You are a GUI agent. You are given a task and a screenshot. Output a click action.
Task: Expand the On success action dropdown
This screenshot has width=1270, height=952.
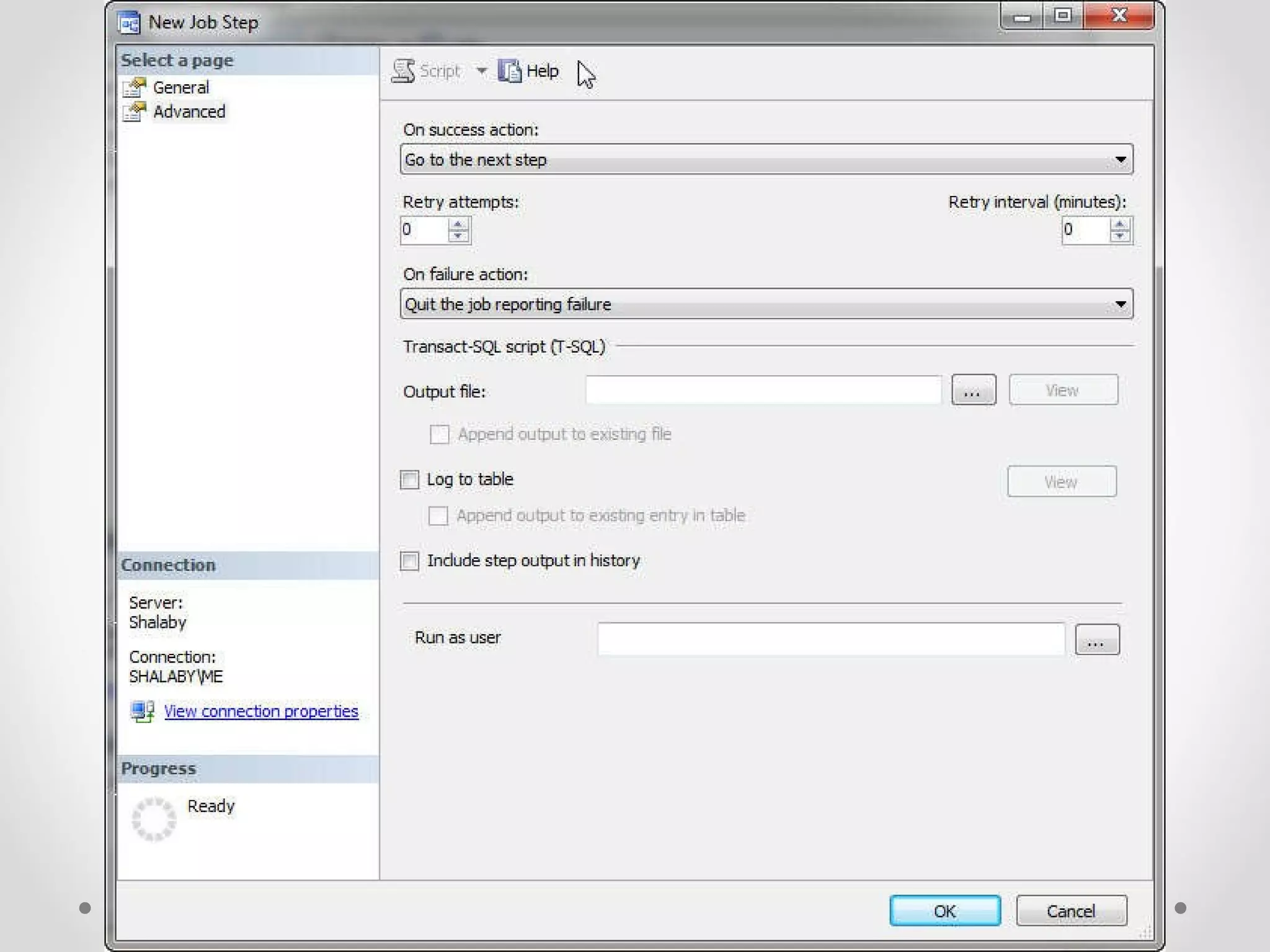coord(1120,160)
